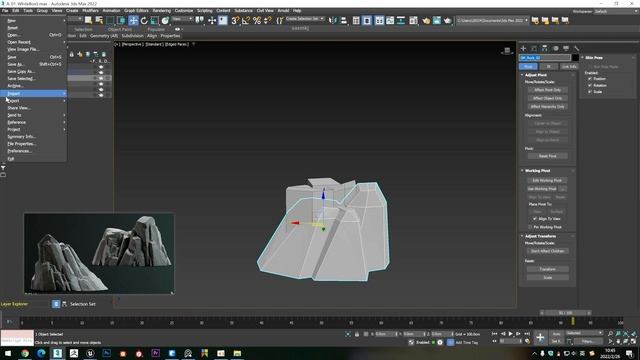Click the Affect Pivot Only button
Screen dimensions: 640x360
point(547,90)
